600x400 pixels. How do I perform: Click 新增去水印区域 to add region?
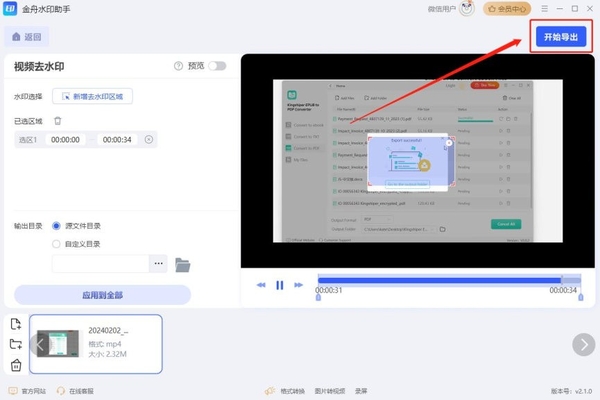(93, 96)
